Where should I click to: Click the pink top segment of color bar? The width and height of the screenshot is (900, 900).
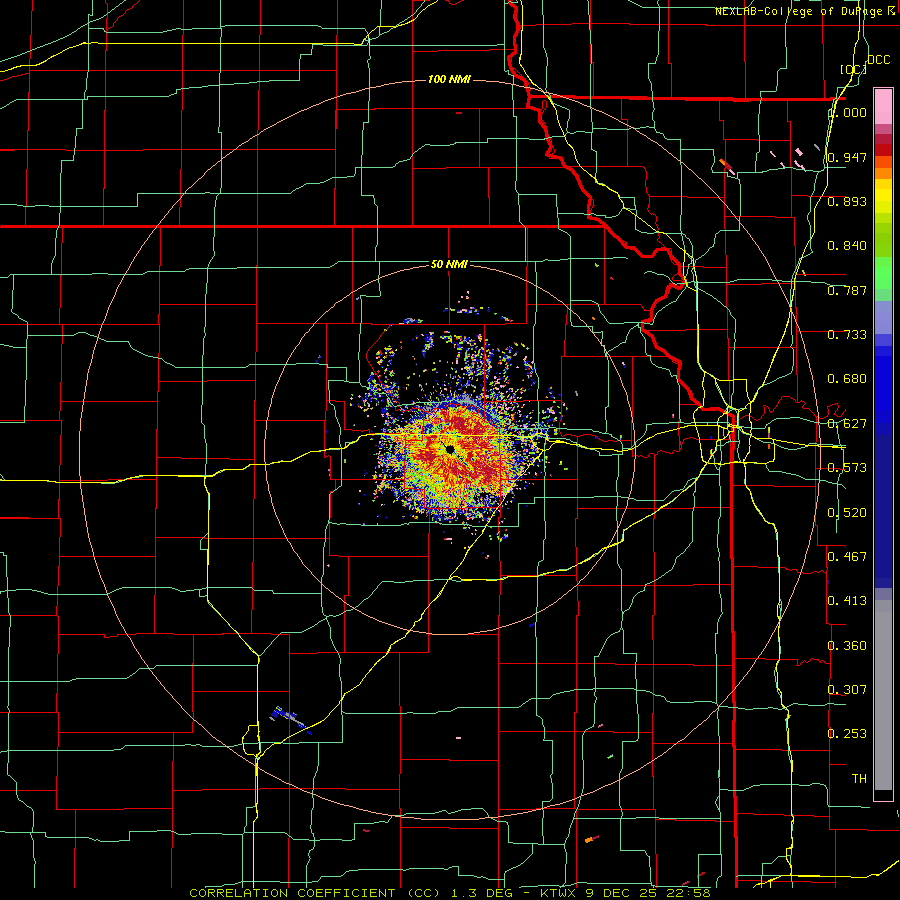tap(883, 106)
